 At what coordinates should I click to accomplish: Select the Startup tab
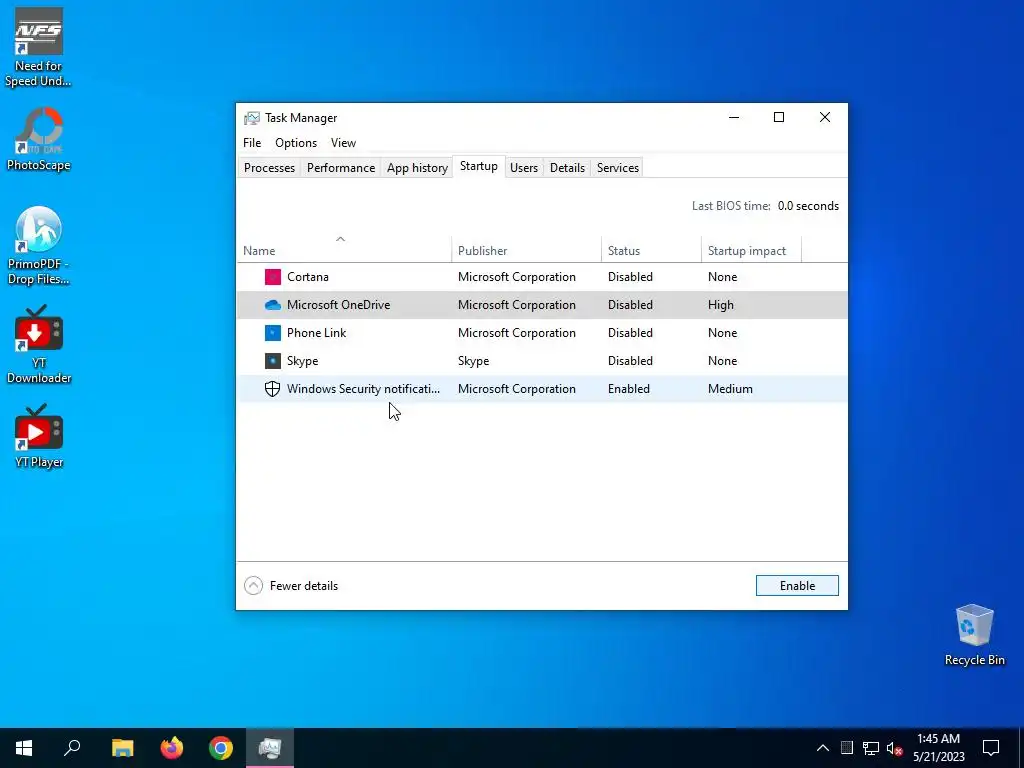[479, 167]
